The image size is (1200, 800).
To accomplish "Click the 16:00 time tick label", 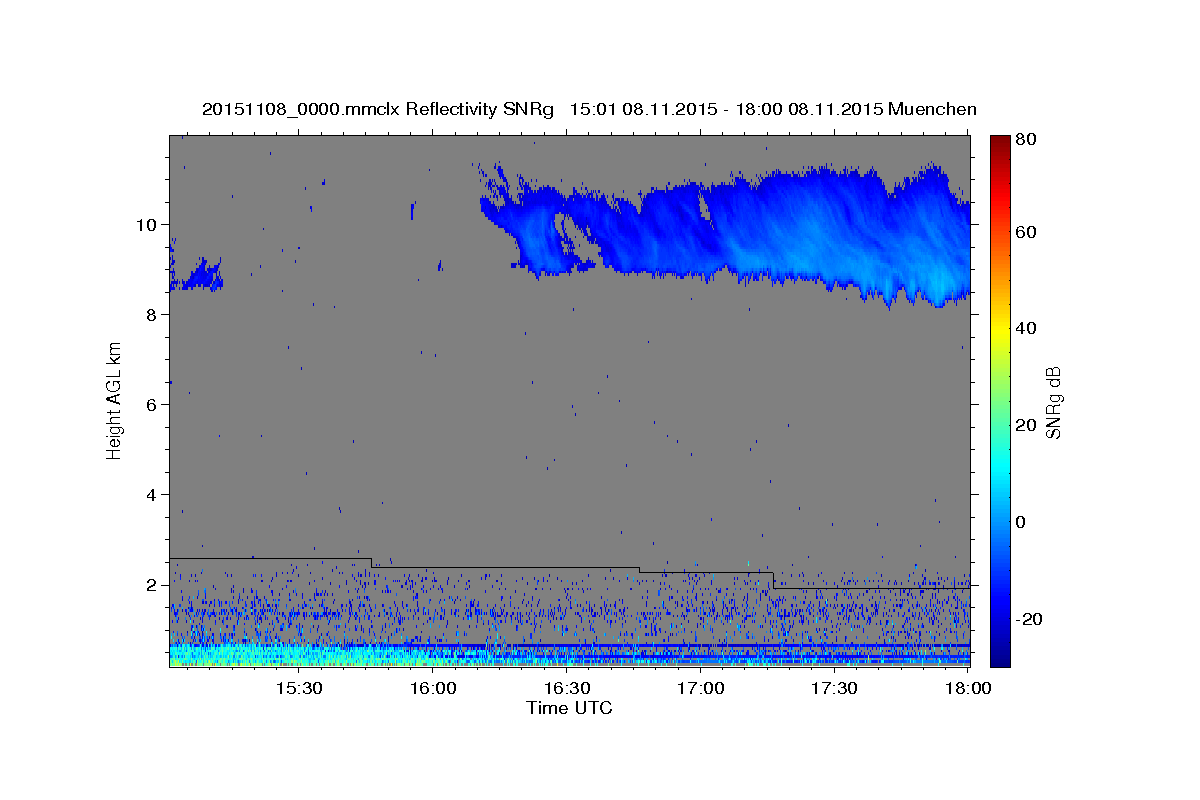I will (433, 689).
